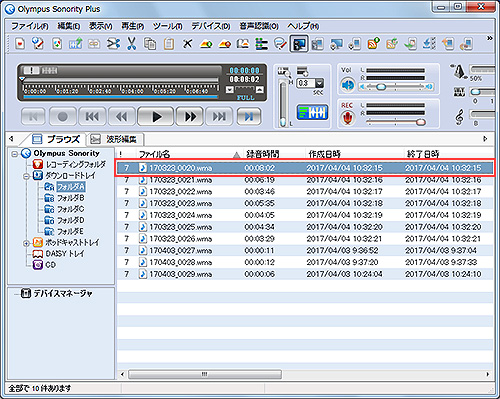Open the 編集 menu
Viewport: 500px width, 399px height.
click(x=69, y=26)
